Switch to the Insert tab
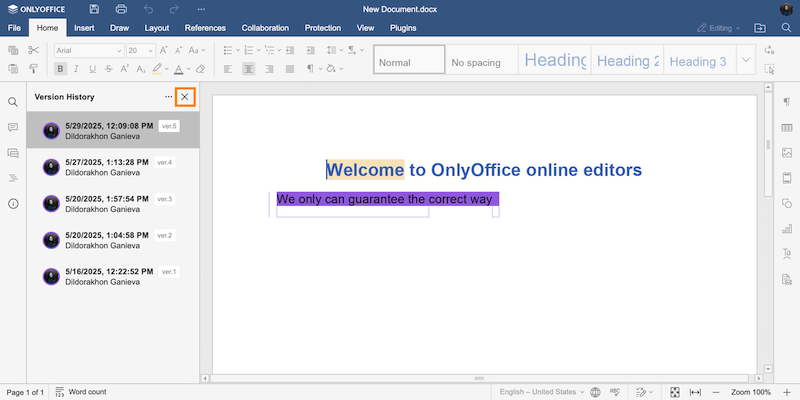The height and width of the screenshot is (400, 800). [x=85, y=28]
